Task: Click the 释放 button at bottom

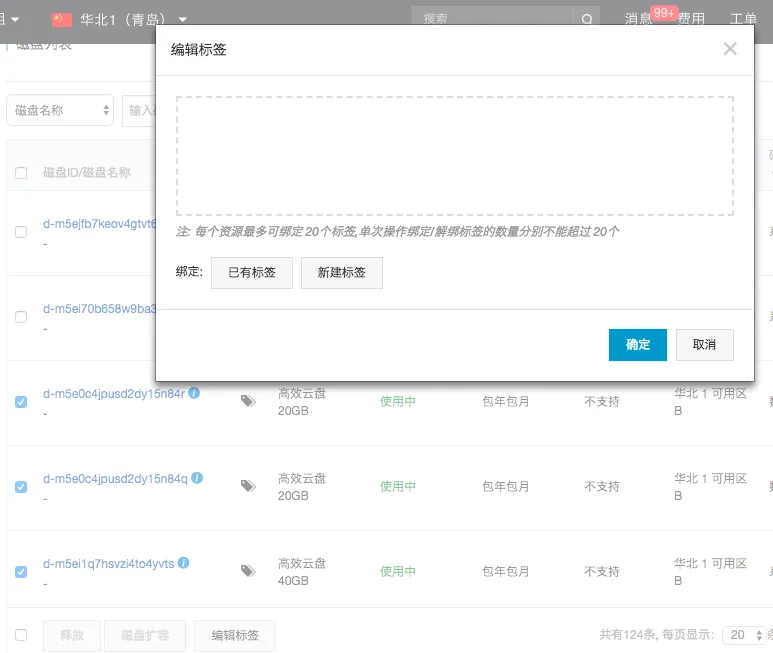Action: point(72,635)
